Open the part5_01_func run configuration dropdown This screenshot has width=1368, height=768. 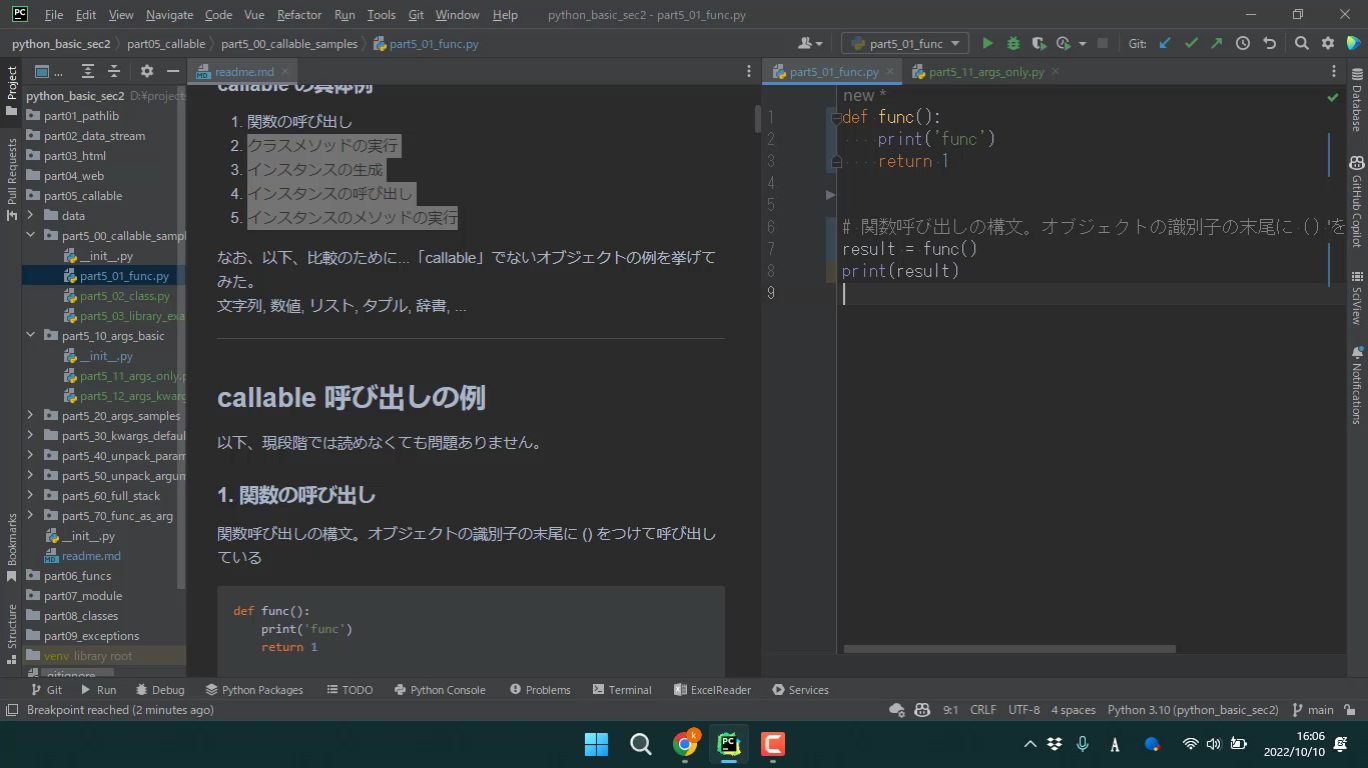905,43
